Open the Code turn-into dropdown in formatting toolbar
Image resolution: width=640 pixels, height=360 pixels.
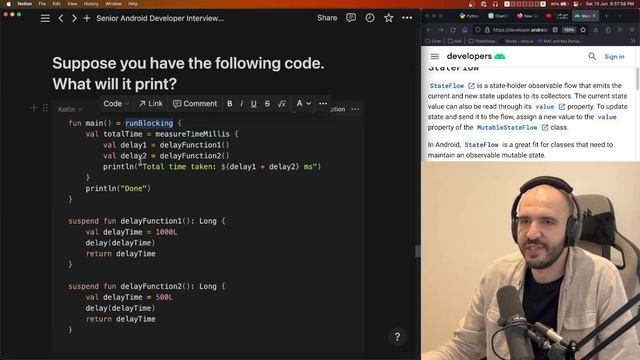pyautogui.click(x=116, y=104)
